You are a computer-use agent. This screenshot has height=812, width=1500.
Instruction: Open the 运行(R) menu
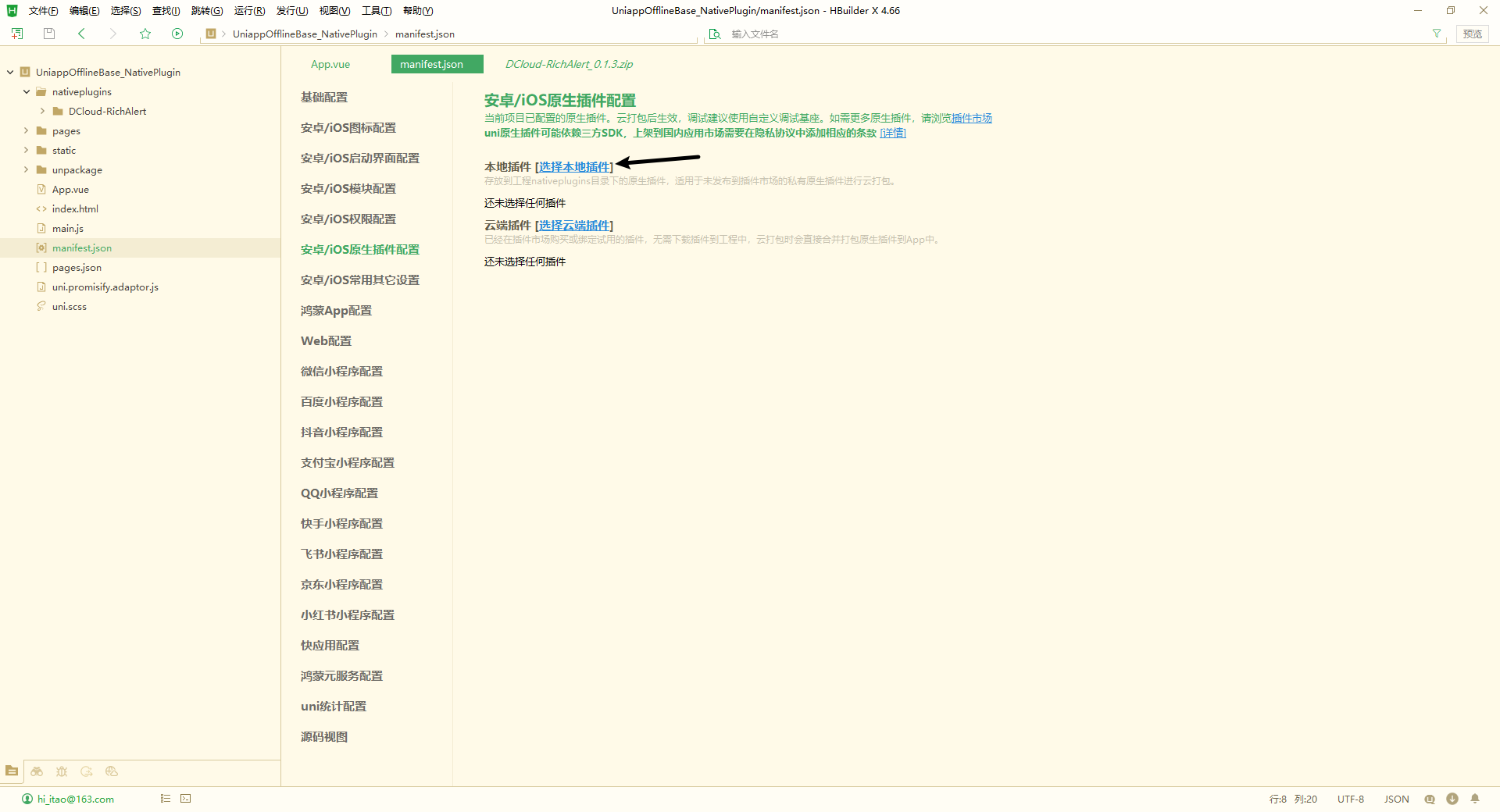(x=249, y=11)
